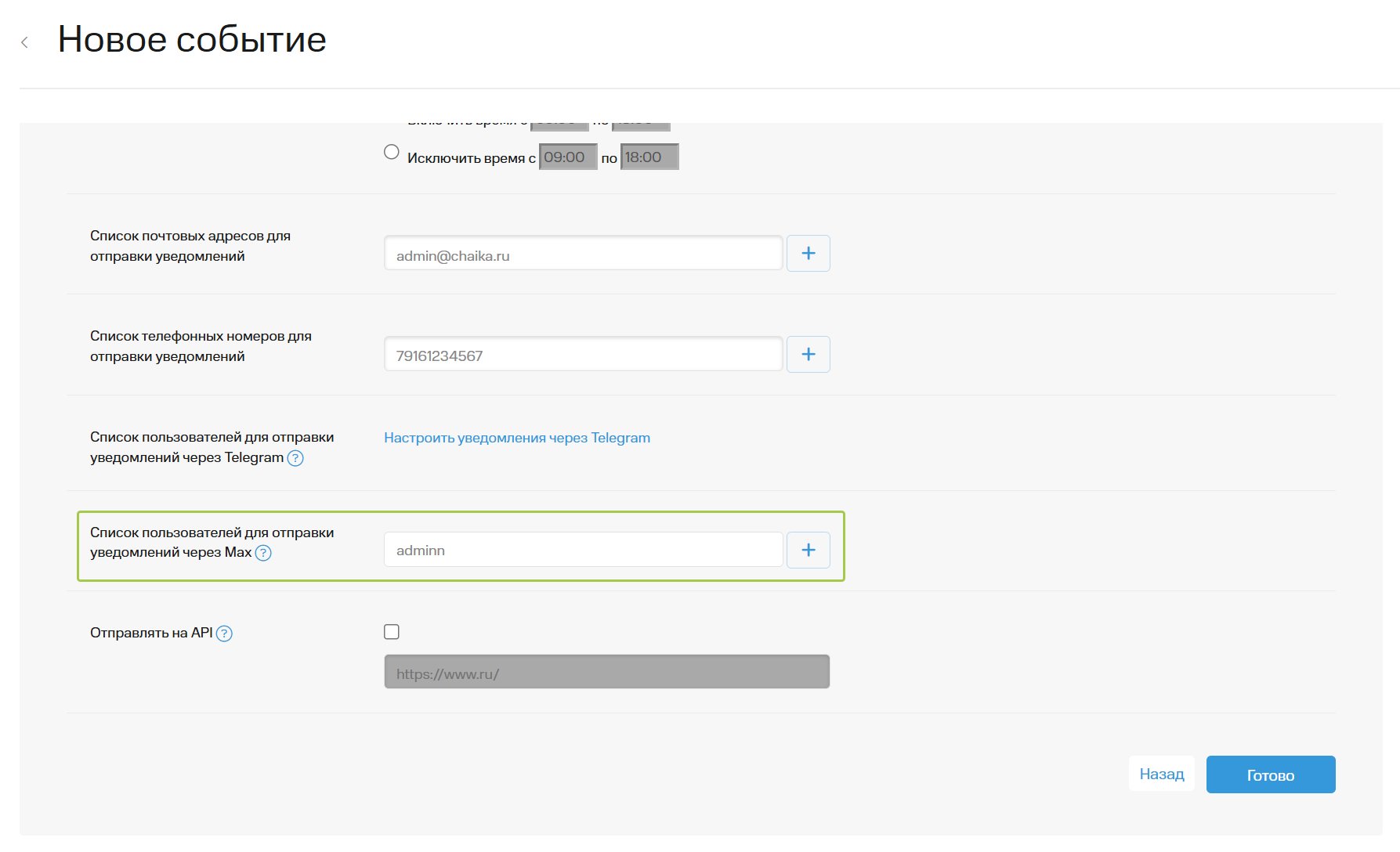Open the help tooltip for Telegram notifications
Image resolution: width=1400 pixels, height=852 pixels.
(295, 459)
